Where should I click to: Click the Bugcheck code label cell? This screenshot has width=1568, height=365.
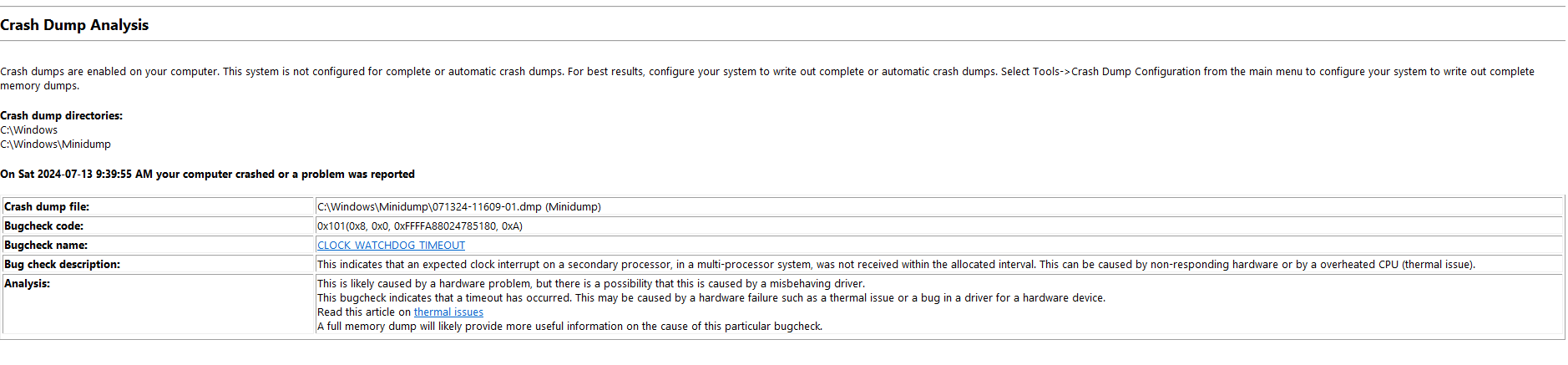(x=158, y=226)
